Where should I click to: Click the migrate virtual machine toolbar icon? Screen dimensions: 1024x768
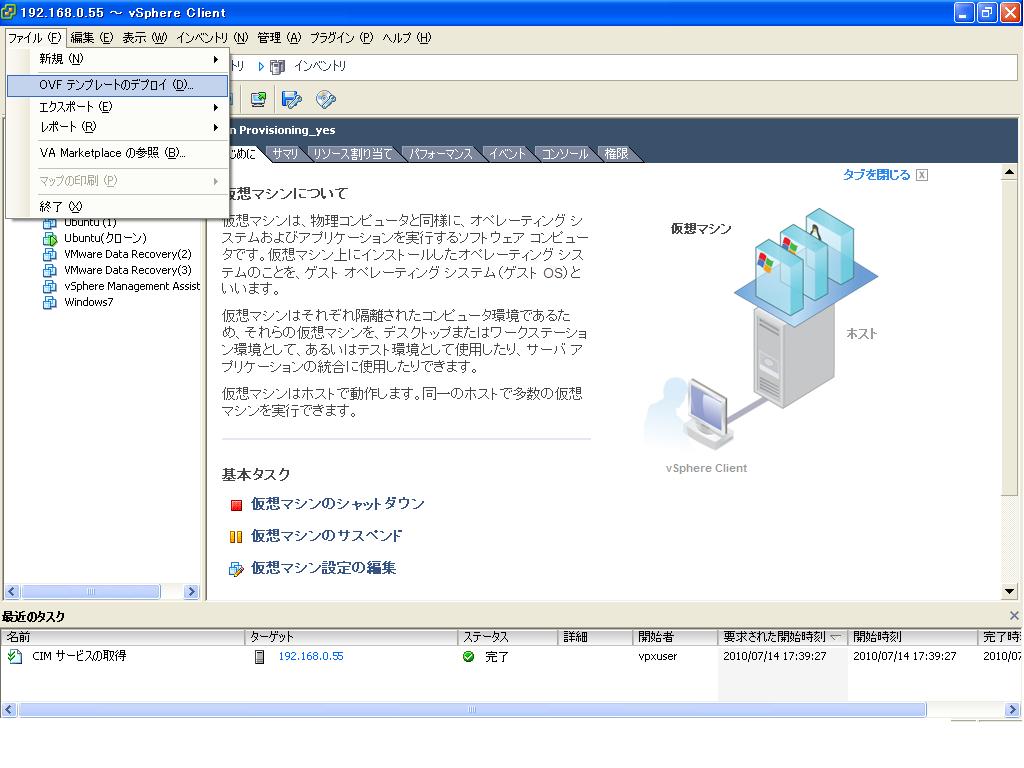point(259,99)
